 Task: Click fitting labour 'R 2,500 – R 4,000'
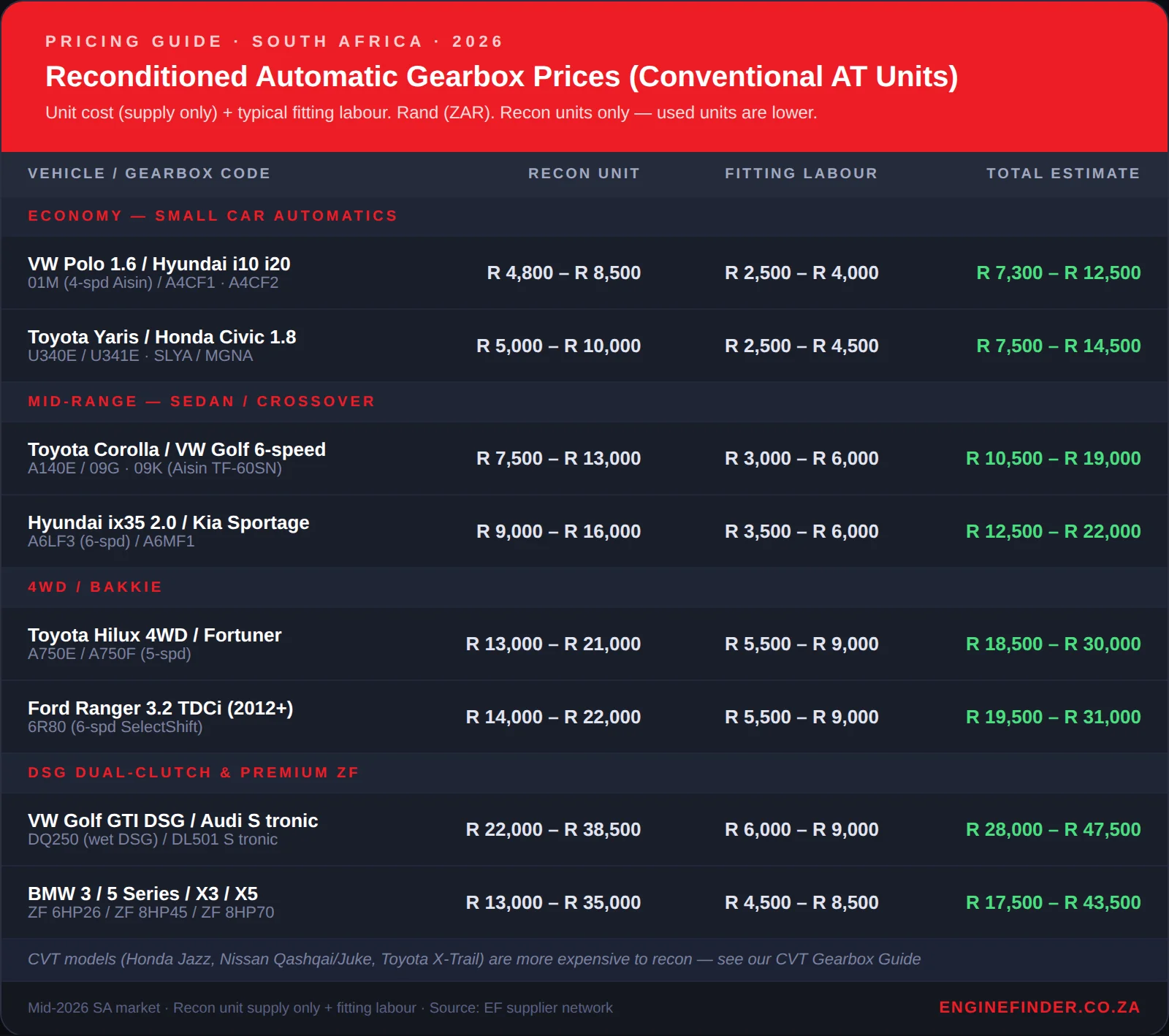click(801, 273)
